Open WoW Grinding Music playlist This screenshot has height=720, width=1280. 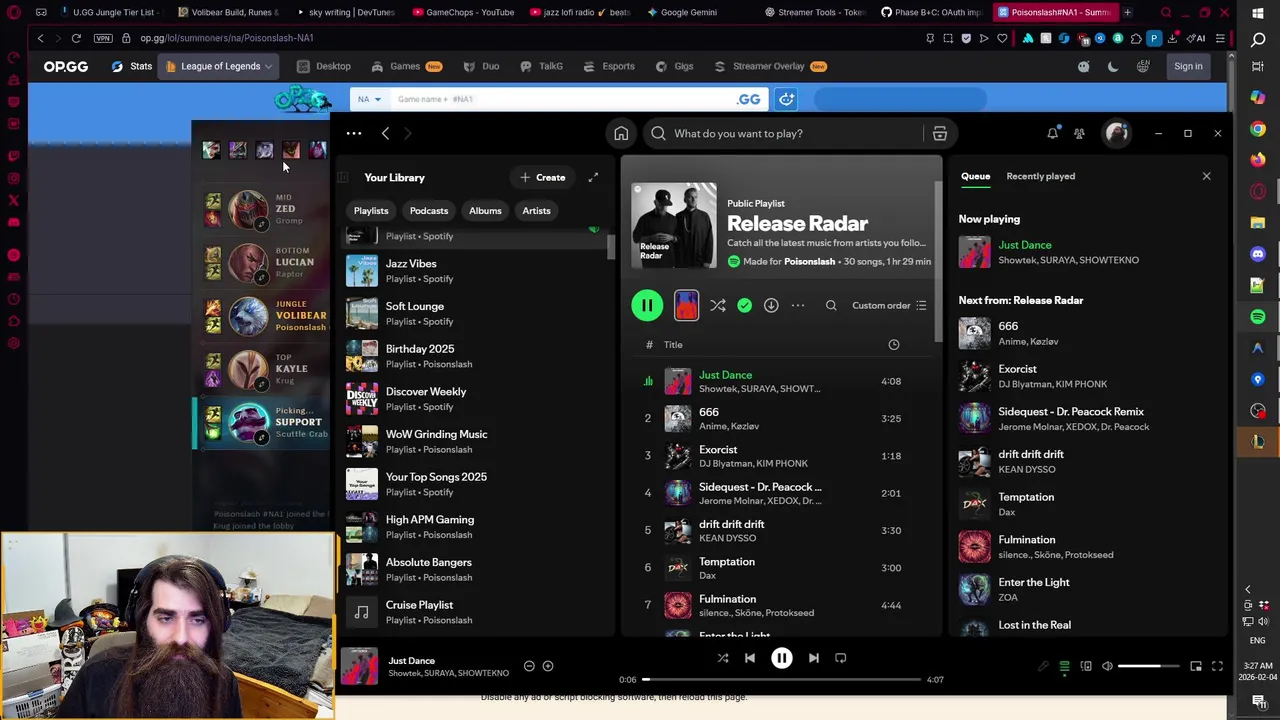(x=475, y=441)
